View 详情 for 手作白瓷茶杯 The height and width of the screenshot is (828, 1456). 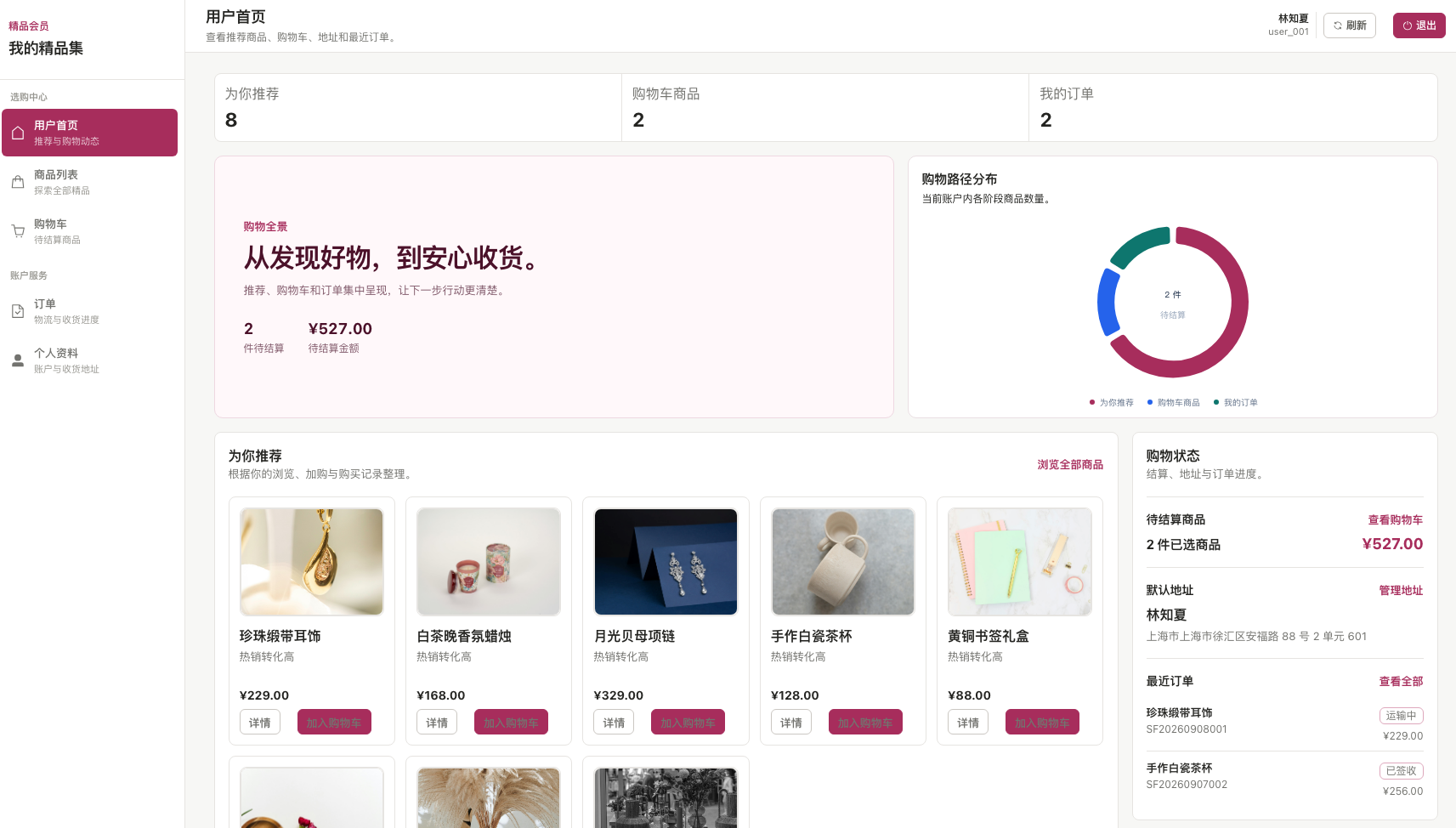click(x=791, y=723)
